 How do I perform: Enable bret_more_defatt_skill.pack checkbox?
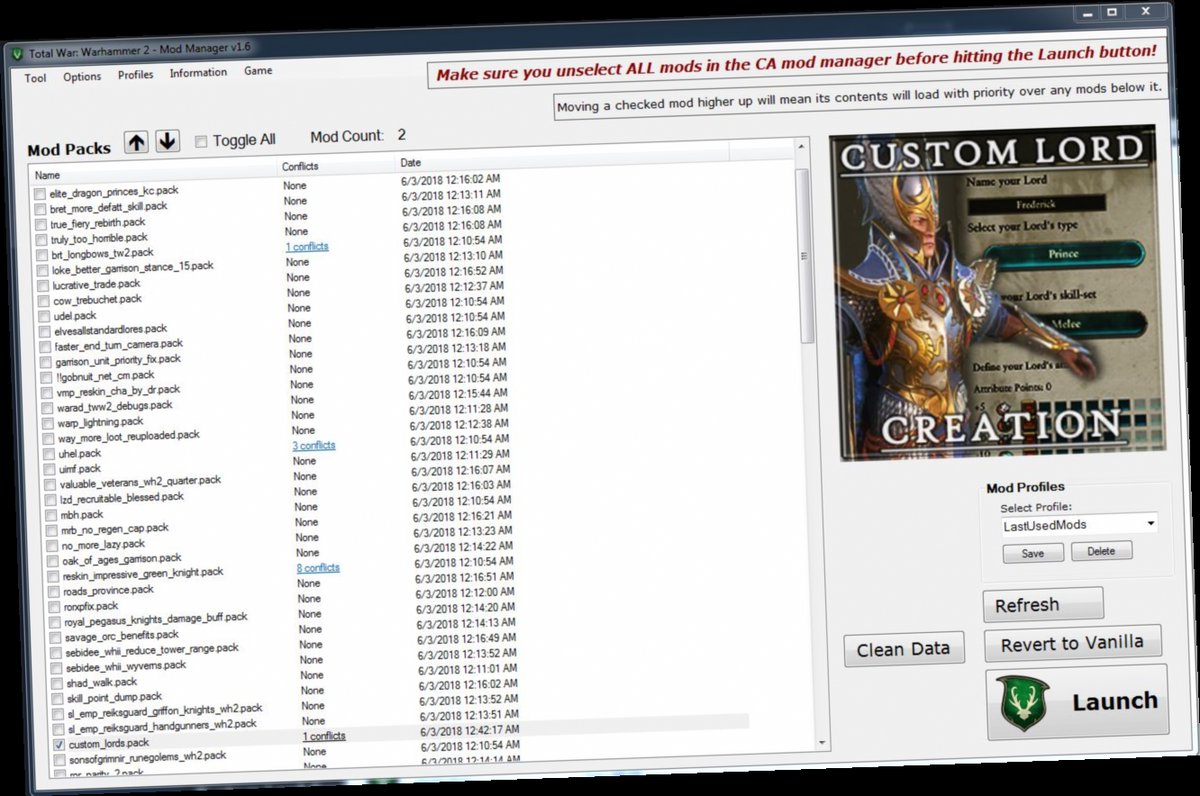pos(40,209)
